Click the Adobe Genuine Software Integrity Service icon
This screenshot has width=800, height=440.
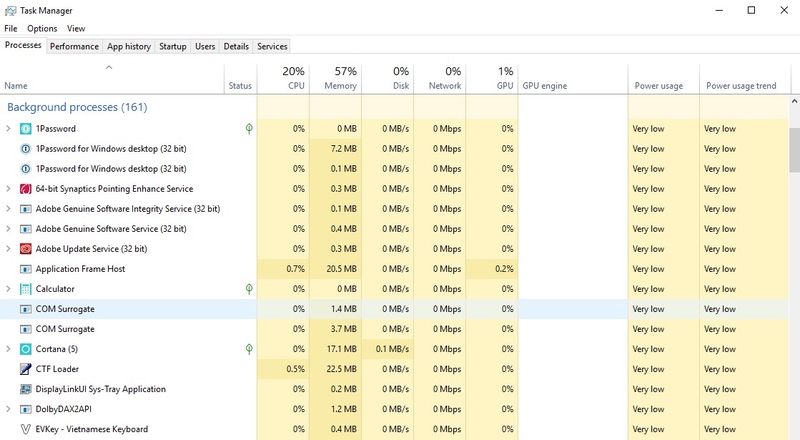tap(26, 209)
